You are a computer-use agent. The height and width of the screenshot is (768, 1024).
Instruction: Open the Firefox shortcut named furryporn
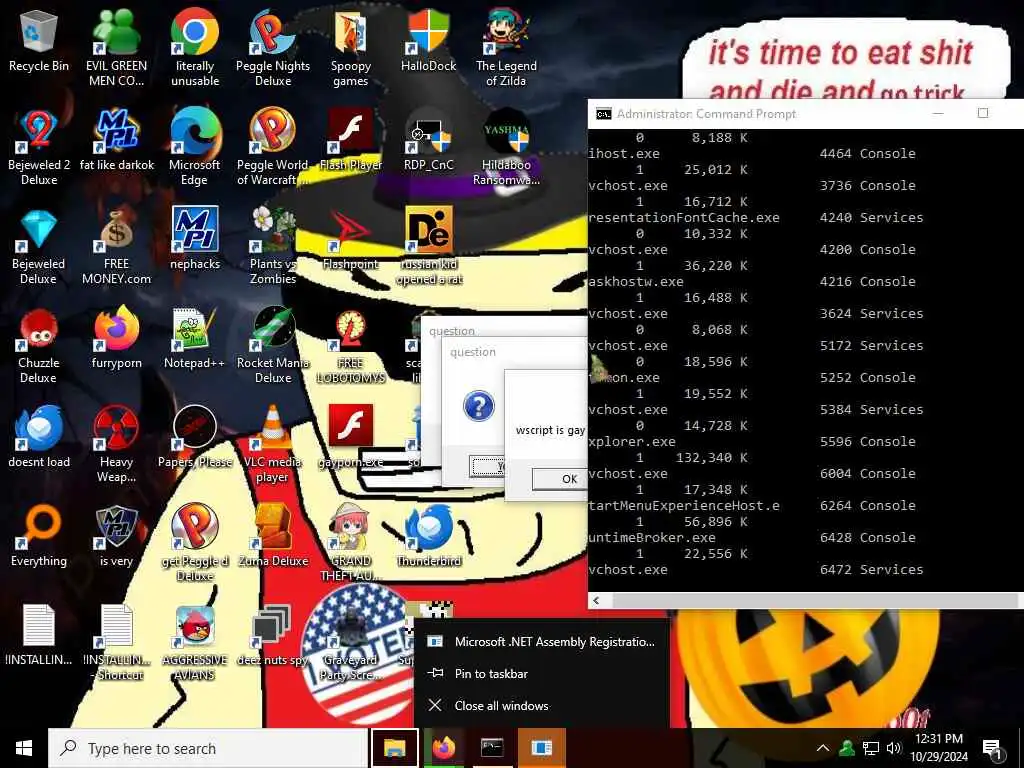[116, 338]
